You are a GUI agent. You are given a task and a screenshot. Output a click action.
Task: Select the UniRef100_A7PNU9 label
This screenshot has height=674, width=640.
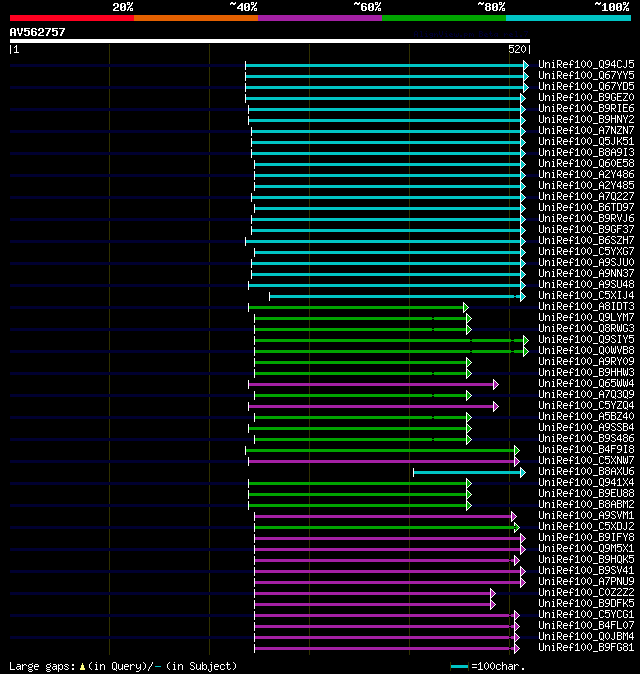tap(586, 582)
